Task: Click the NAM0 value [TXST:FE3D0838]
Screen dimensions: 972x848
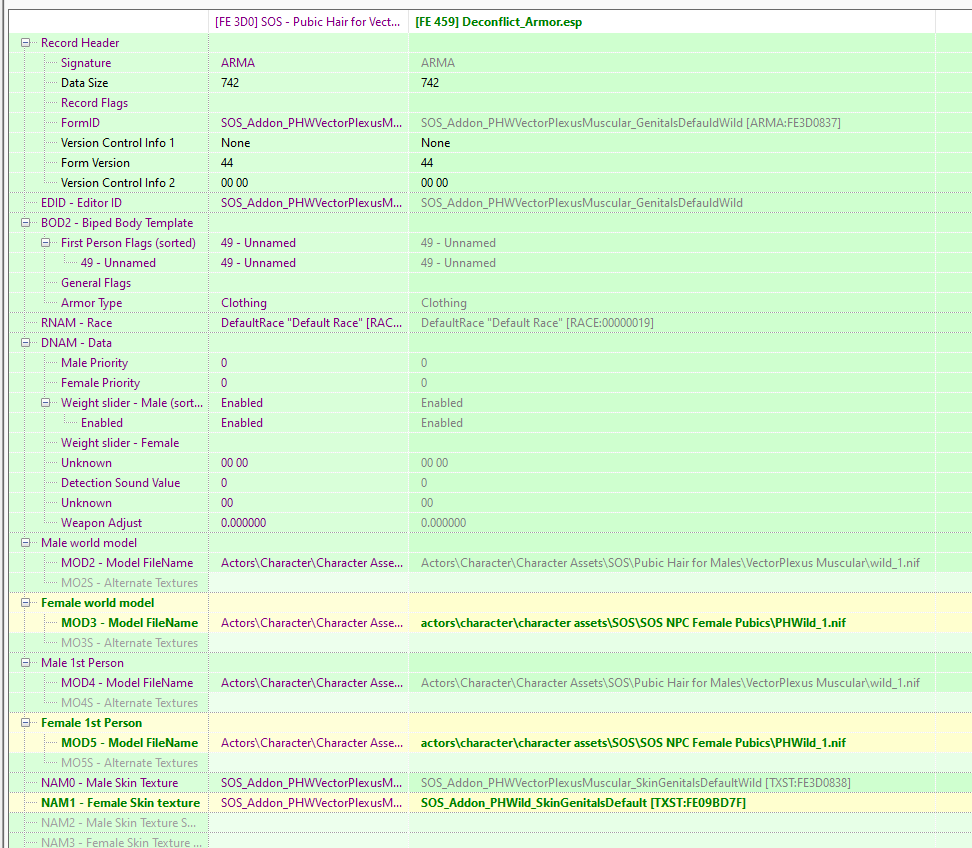Action: tap(635, 783)
